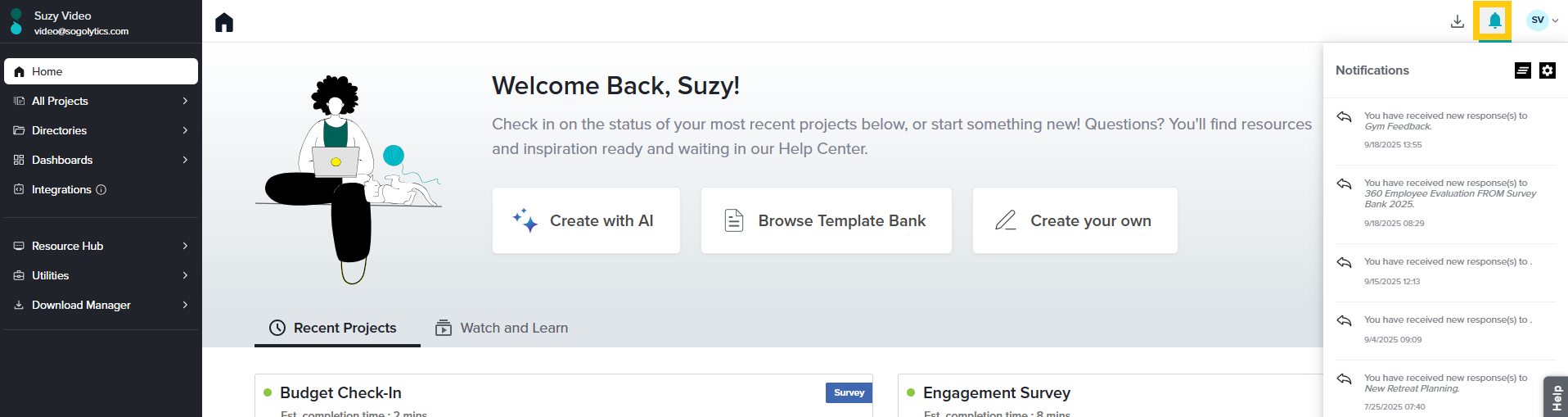Click the download icon in the header
This screenshot has width=1568, height=417.
pos(1457,21)
